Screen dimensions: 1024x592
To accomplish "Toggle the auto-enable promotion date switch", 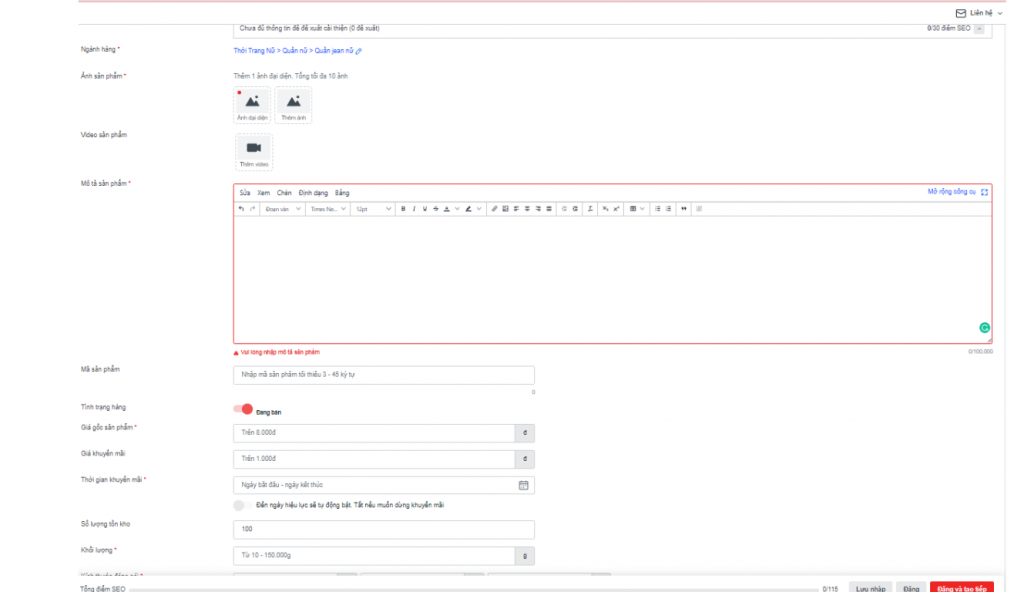I will tap(242, 505).
